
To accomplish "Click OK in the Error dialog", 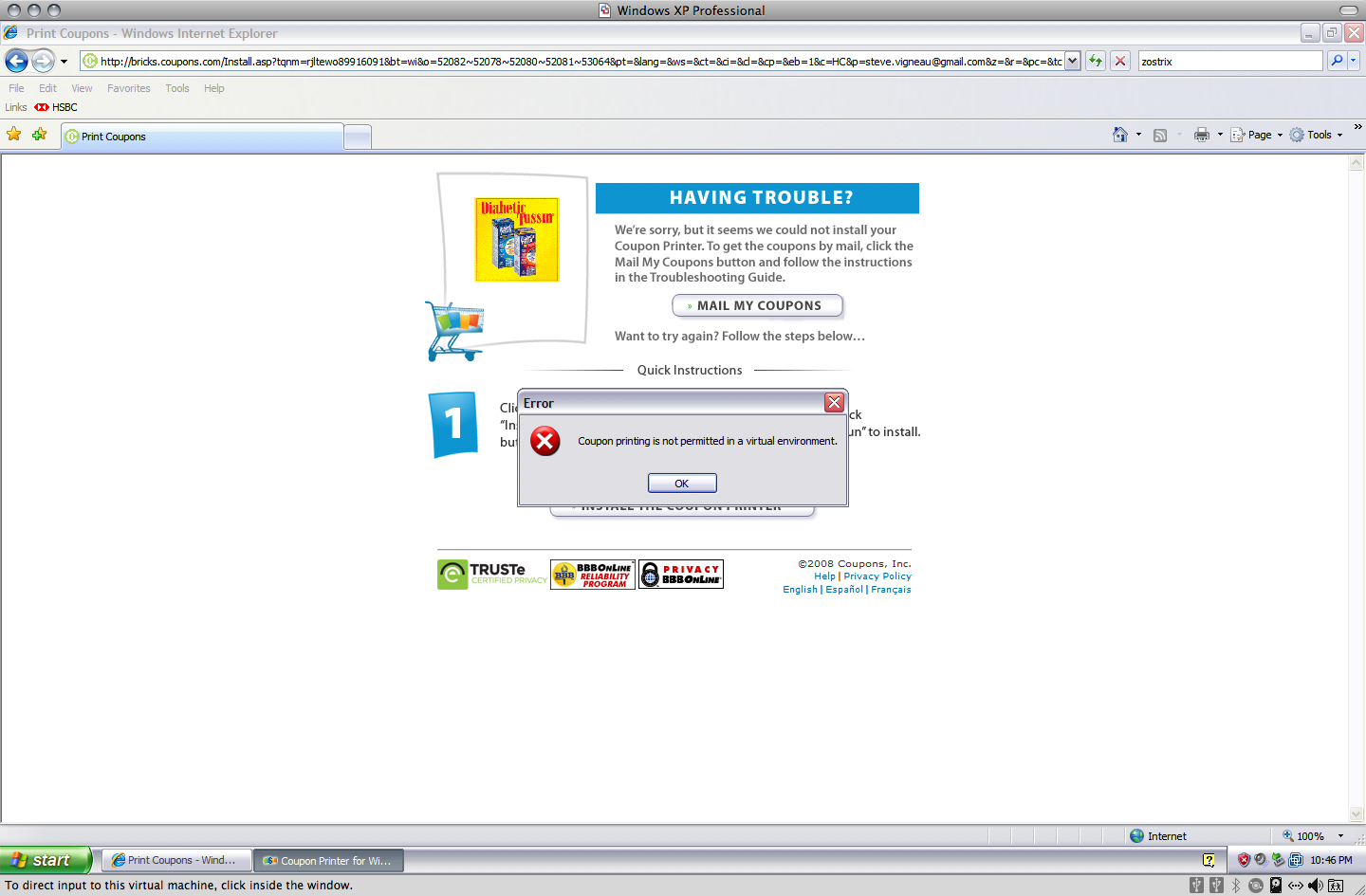I will (682, 484).
